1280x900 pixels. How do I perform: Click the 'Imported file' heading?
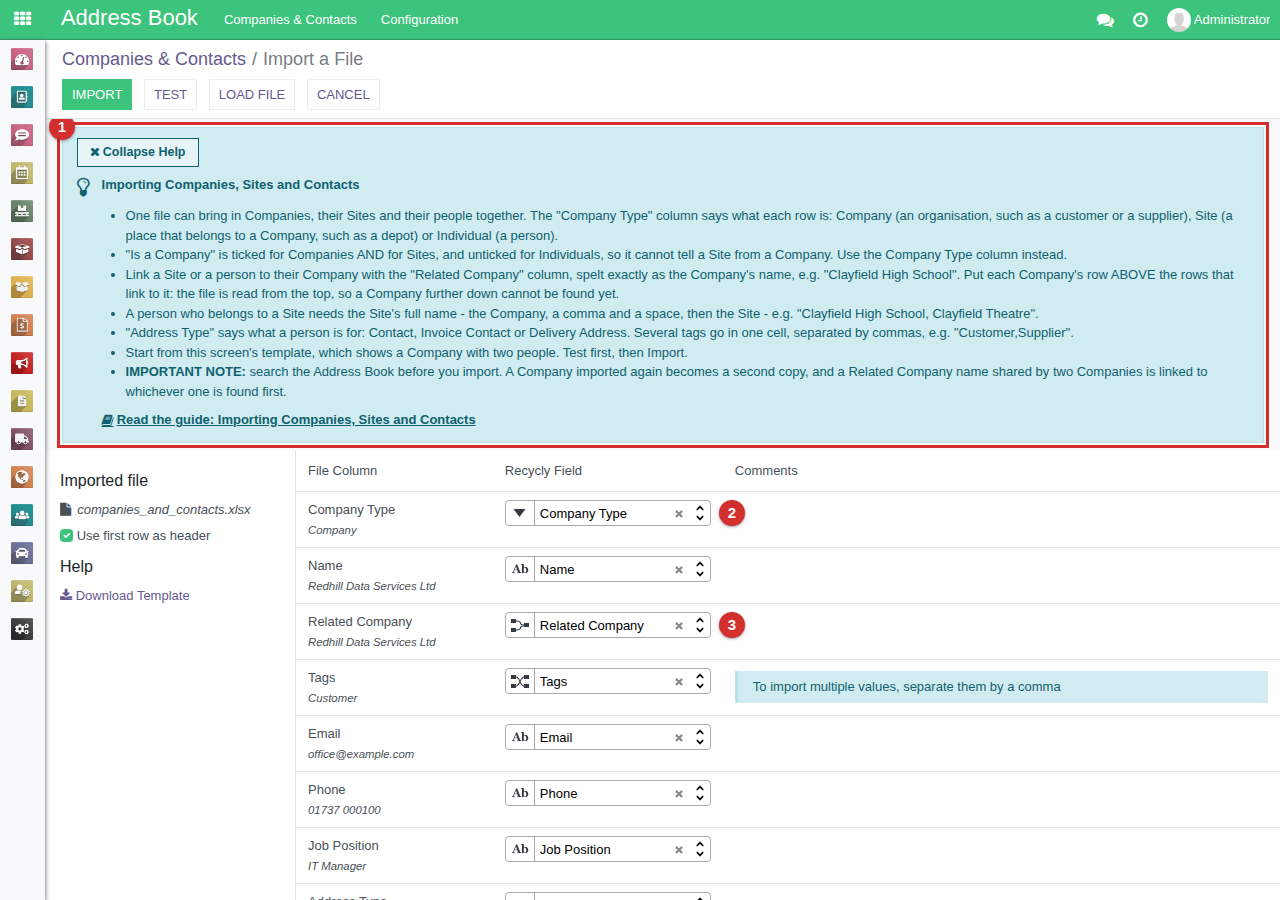tap(104, 480)
